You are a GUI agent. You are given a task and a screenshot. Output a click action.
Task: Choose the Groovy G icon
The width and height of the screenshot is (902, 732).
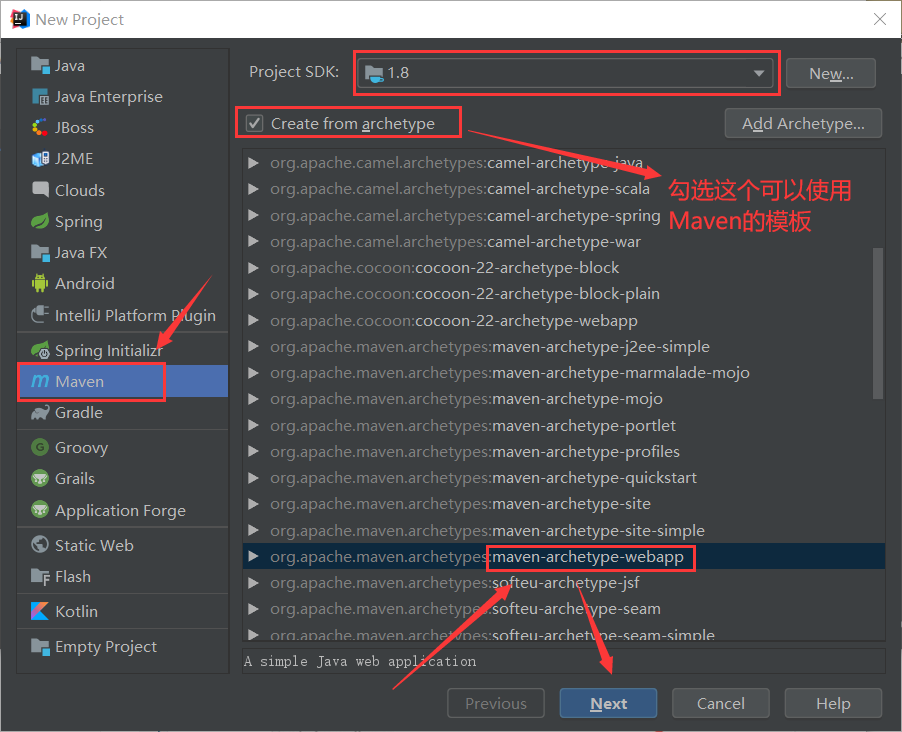click(40, 447)
